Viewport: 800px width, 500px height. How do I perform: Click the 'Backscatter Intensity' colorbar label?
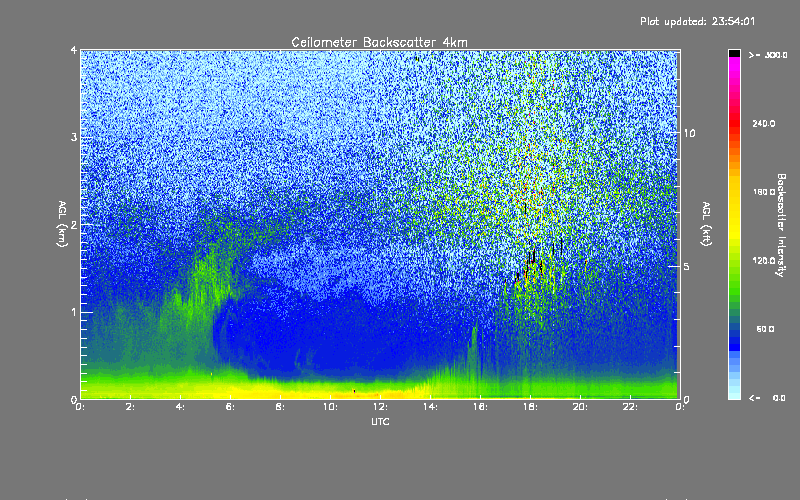pyautogui.click(x=781, y=225)
